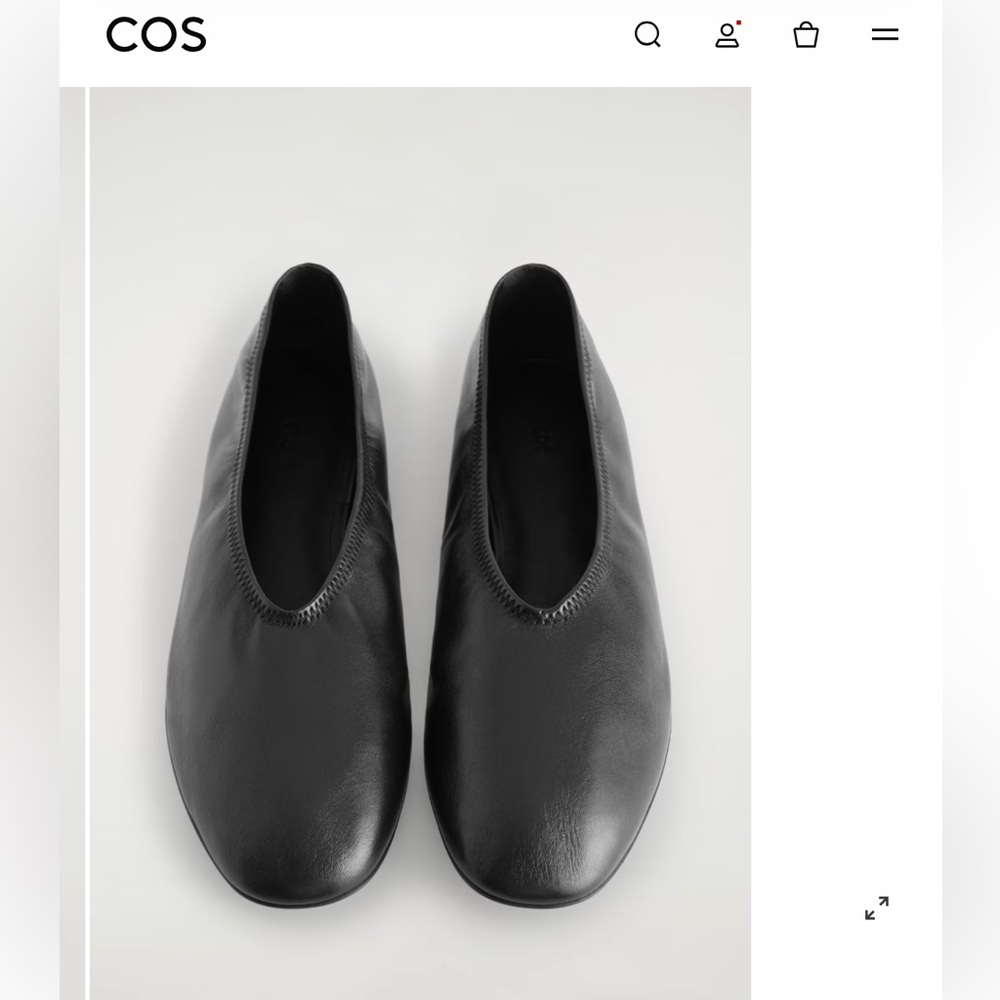Click the black leather flats product image
Image resolution: width=1000 pixels, height=1000 pixels.
point(420,543)
